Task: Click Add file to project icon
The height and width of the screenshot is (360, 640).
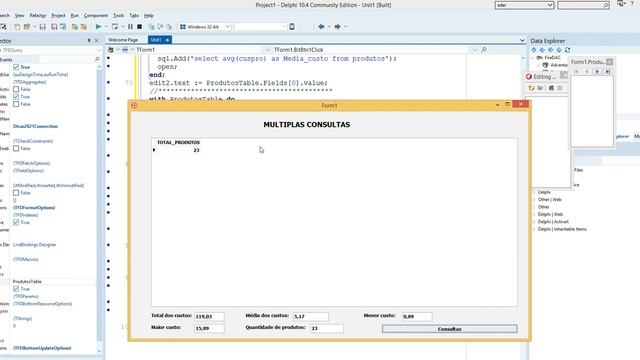Action: (75, 27)
